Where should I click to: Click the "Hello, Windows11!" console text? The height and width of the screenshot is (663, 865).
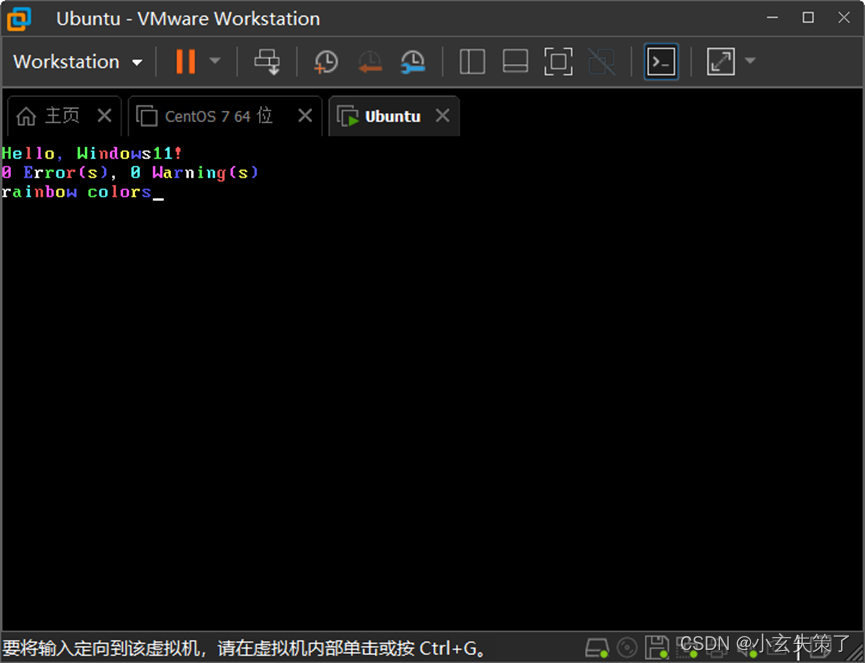pos(92,153)
